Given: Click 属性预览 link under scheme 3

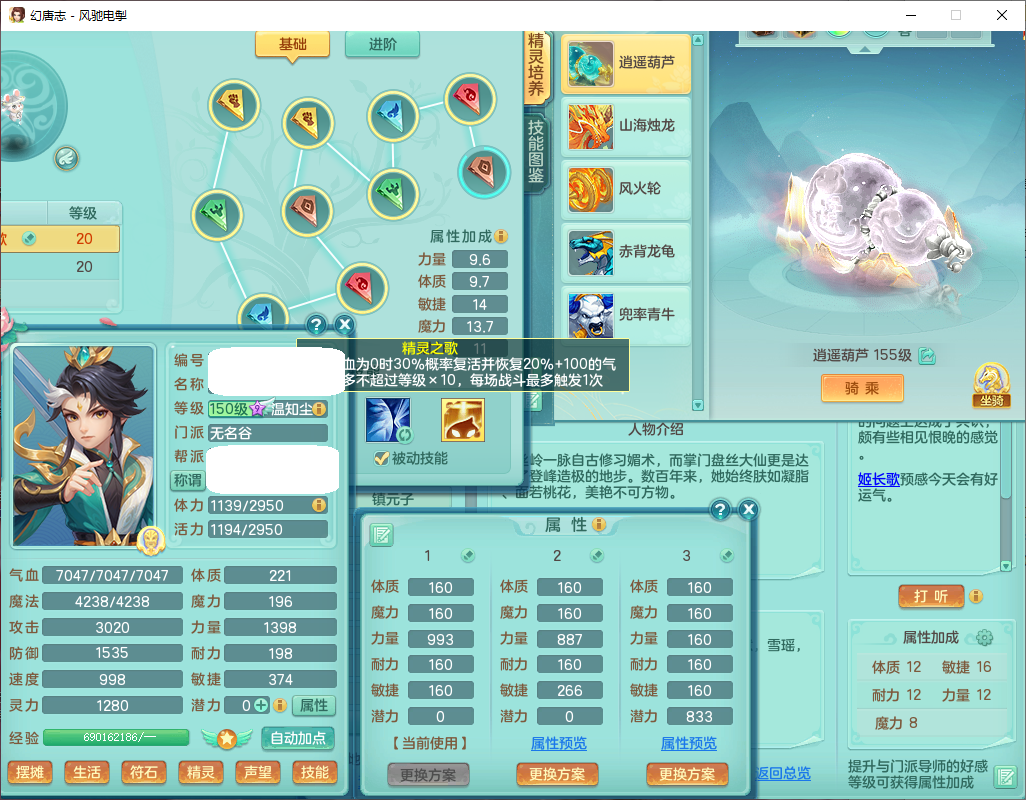Looking at the screenshot, I should pyautogui.click(x=688, y=744).
